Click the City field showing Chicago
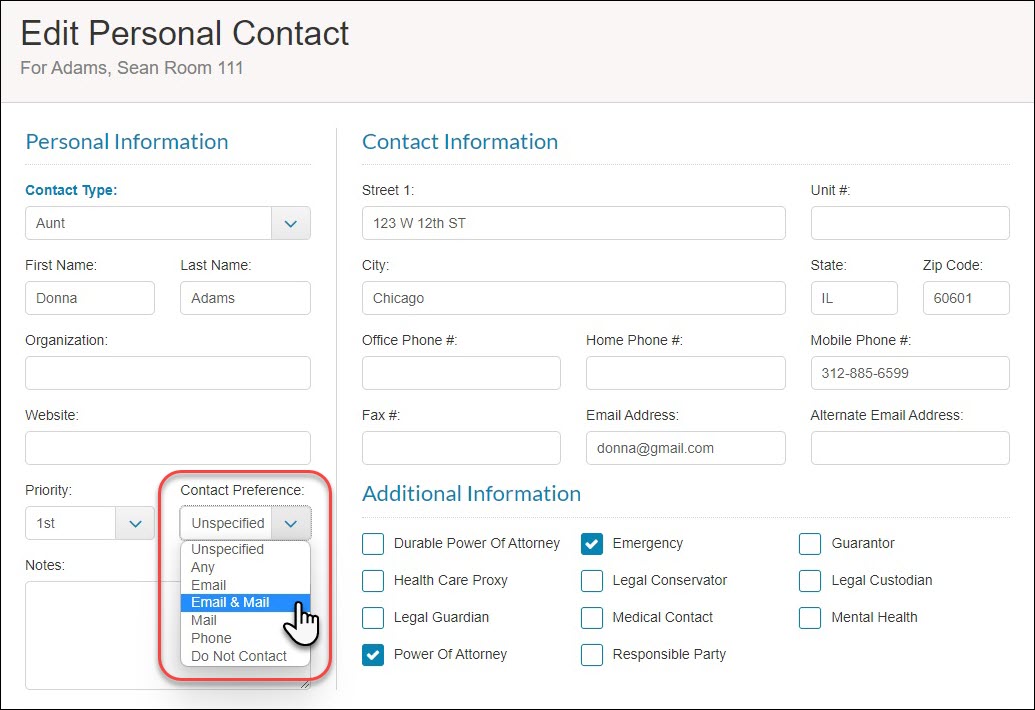Image resolution: width=1035 pixels, height=710 pixels. tap(574, 298)
